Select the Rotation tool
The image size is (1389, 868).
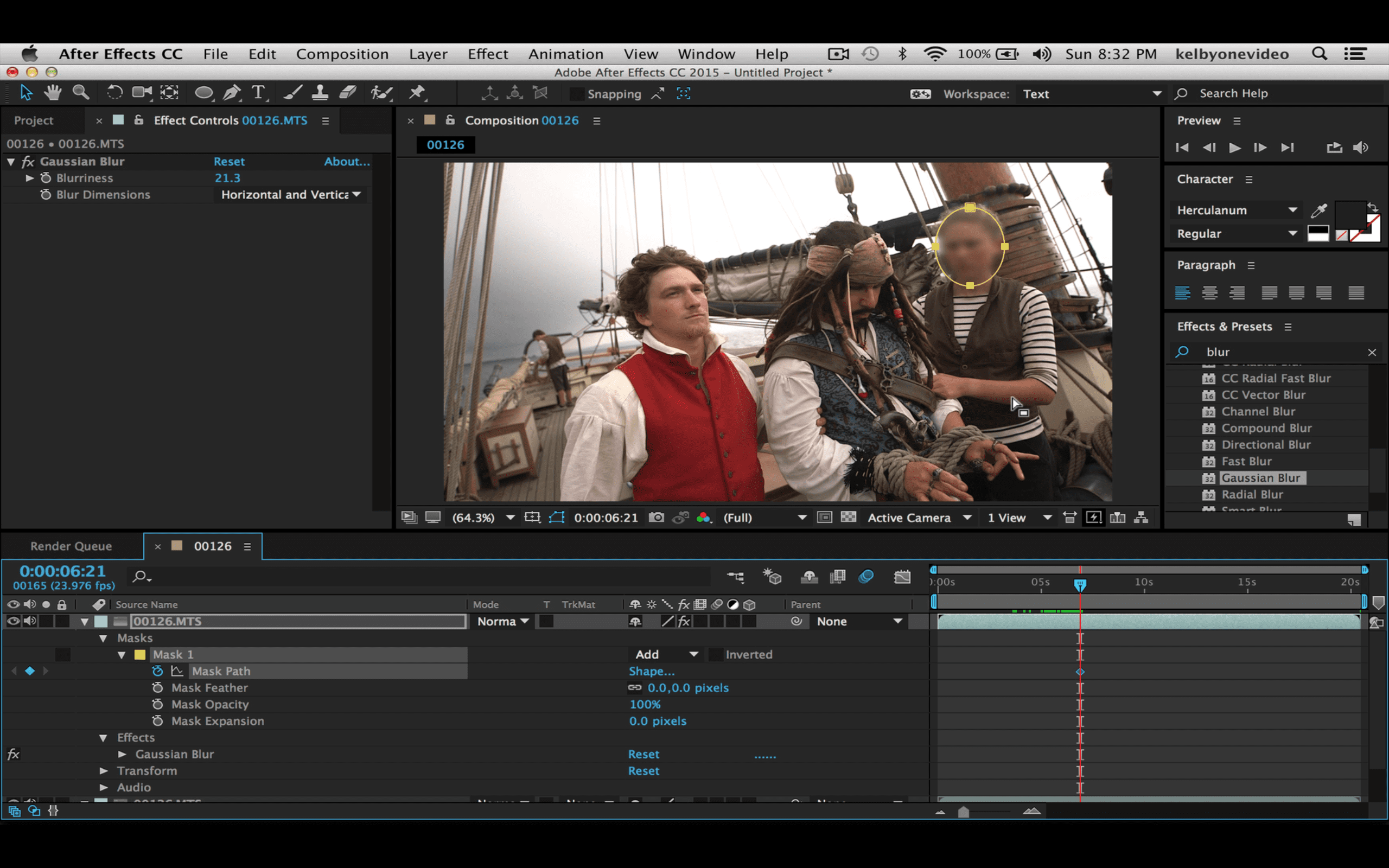click(x=115, y=92)
